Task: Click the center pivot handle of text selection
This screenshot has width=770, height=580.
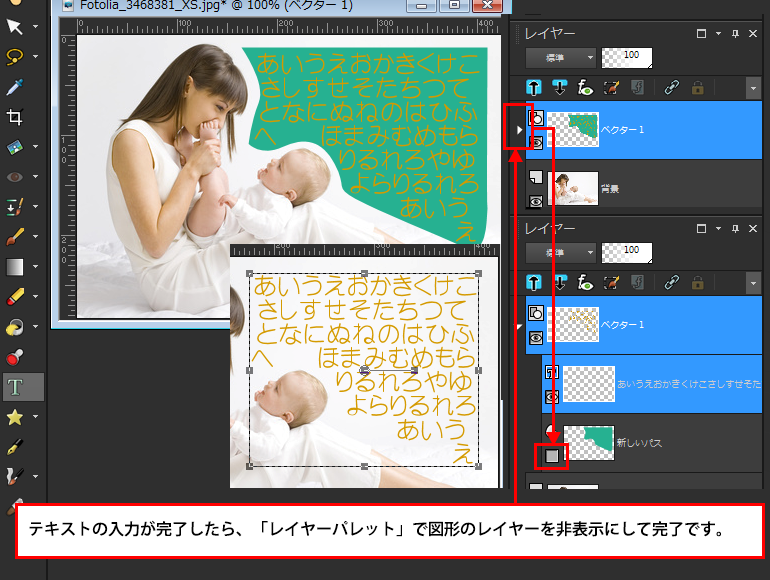Action: (364, 370)
